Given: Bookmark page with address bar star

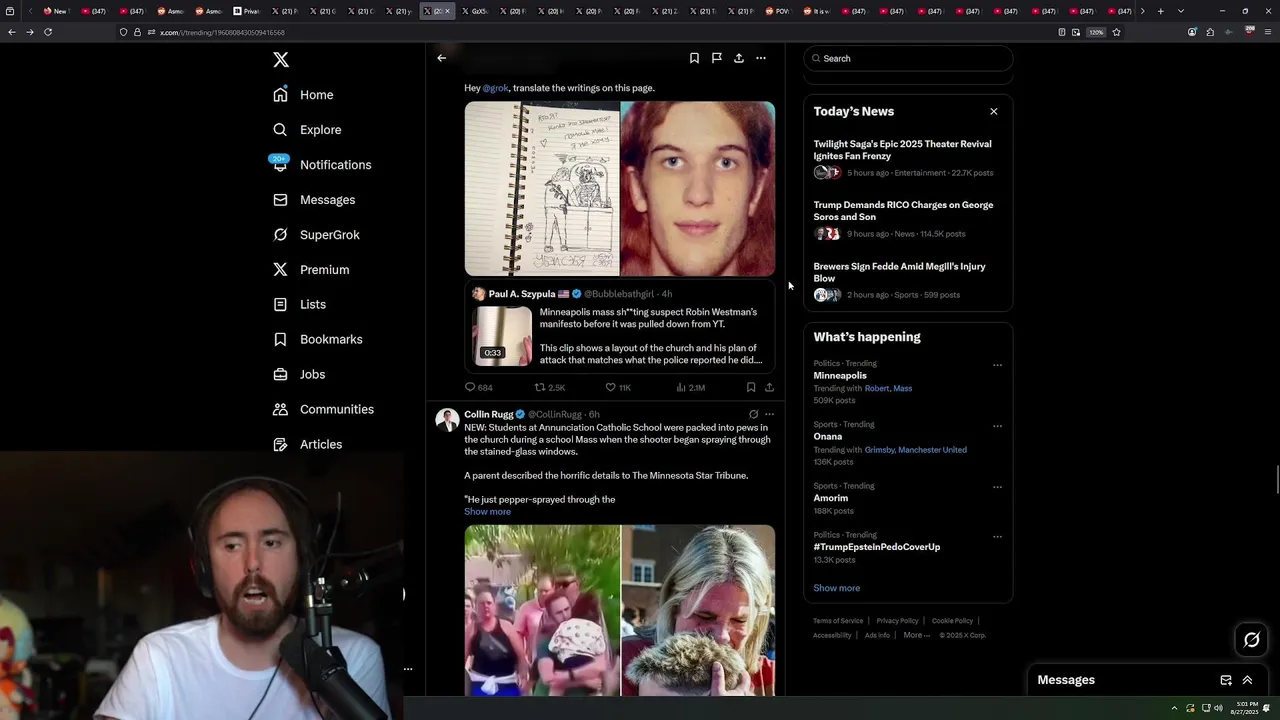Looking at the screenshot, I should 1116,32.
